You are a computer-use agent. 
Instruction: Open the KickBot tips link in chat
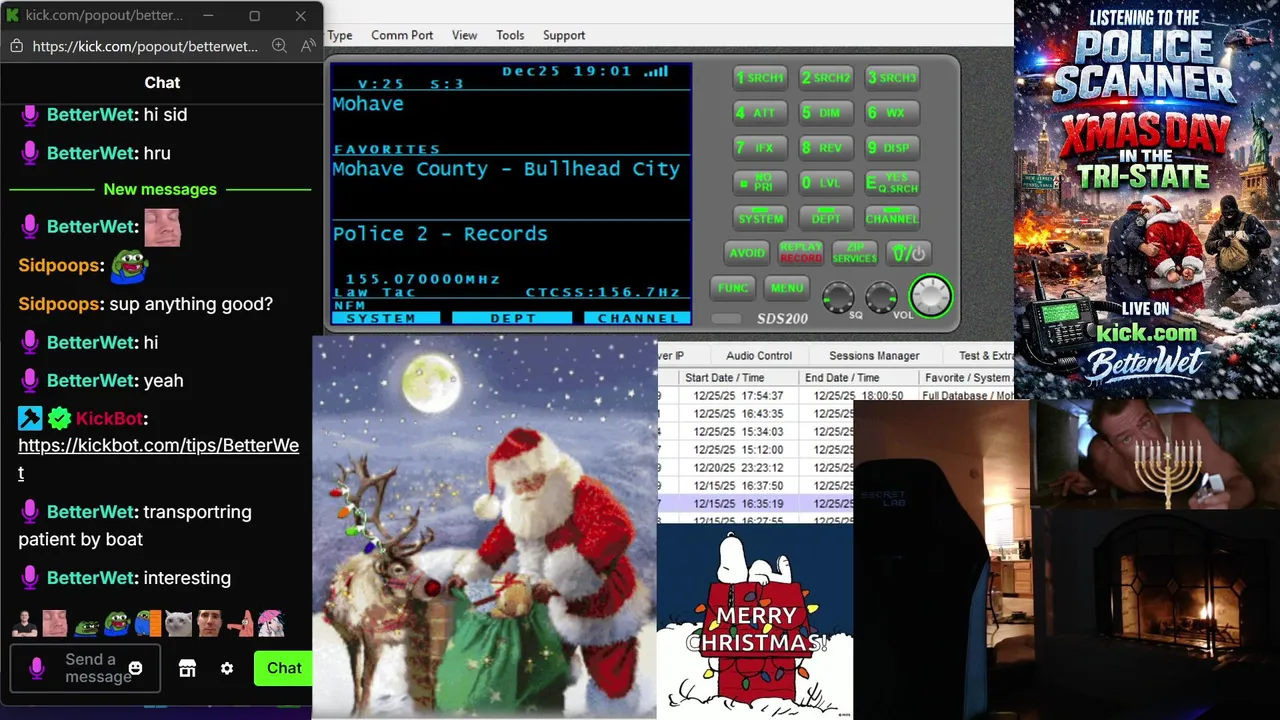coord(158,458)
